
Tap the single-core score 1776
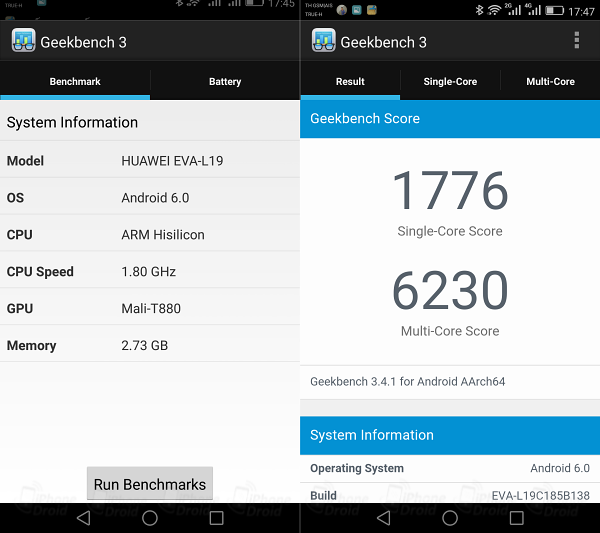pyautogui.click(x=450, y=190)
